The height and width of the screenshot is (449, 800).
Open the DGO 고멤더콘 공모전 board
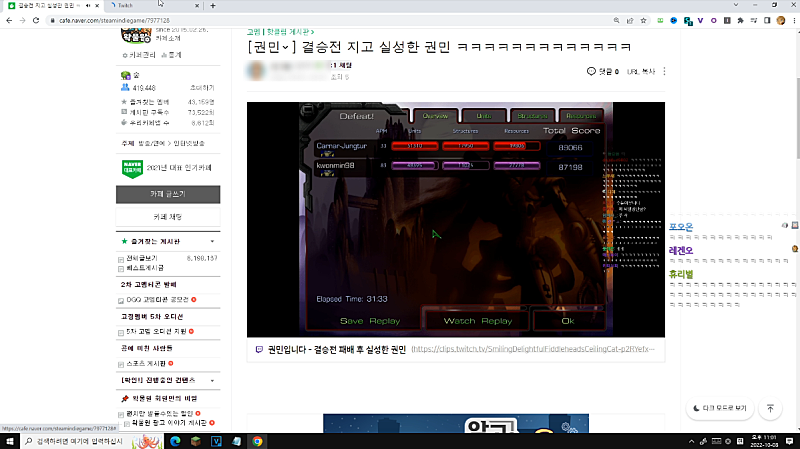click(x=158, y=300)
